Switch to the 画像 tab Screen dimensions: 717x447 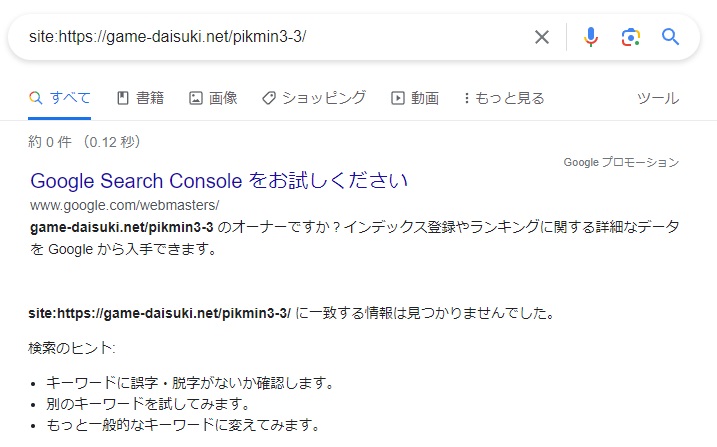(214, 98)
